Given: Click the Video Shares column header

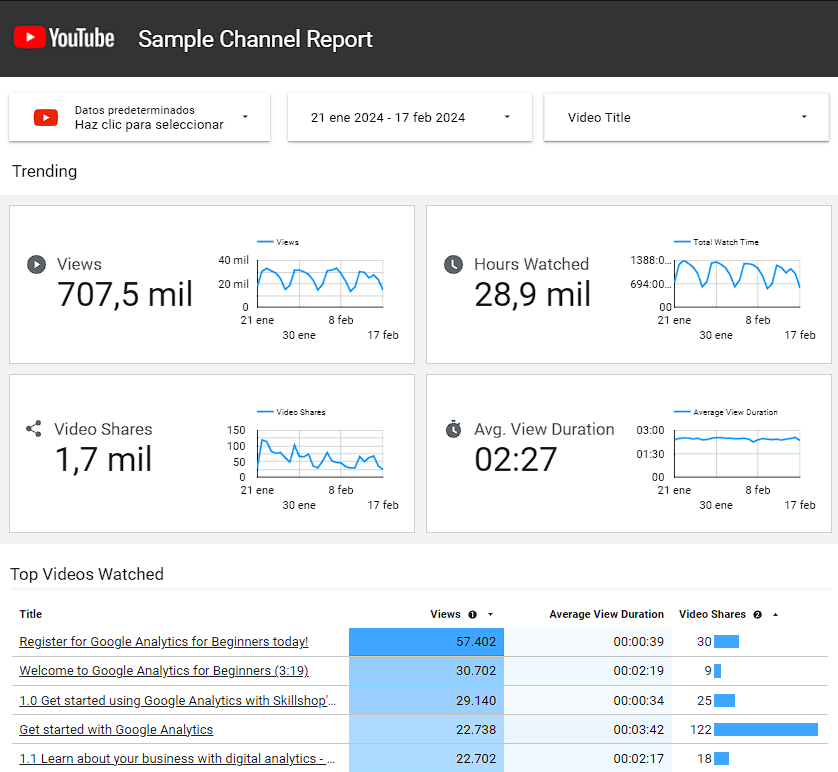Looking at the screenshot, I should click(712, 614).
